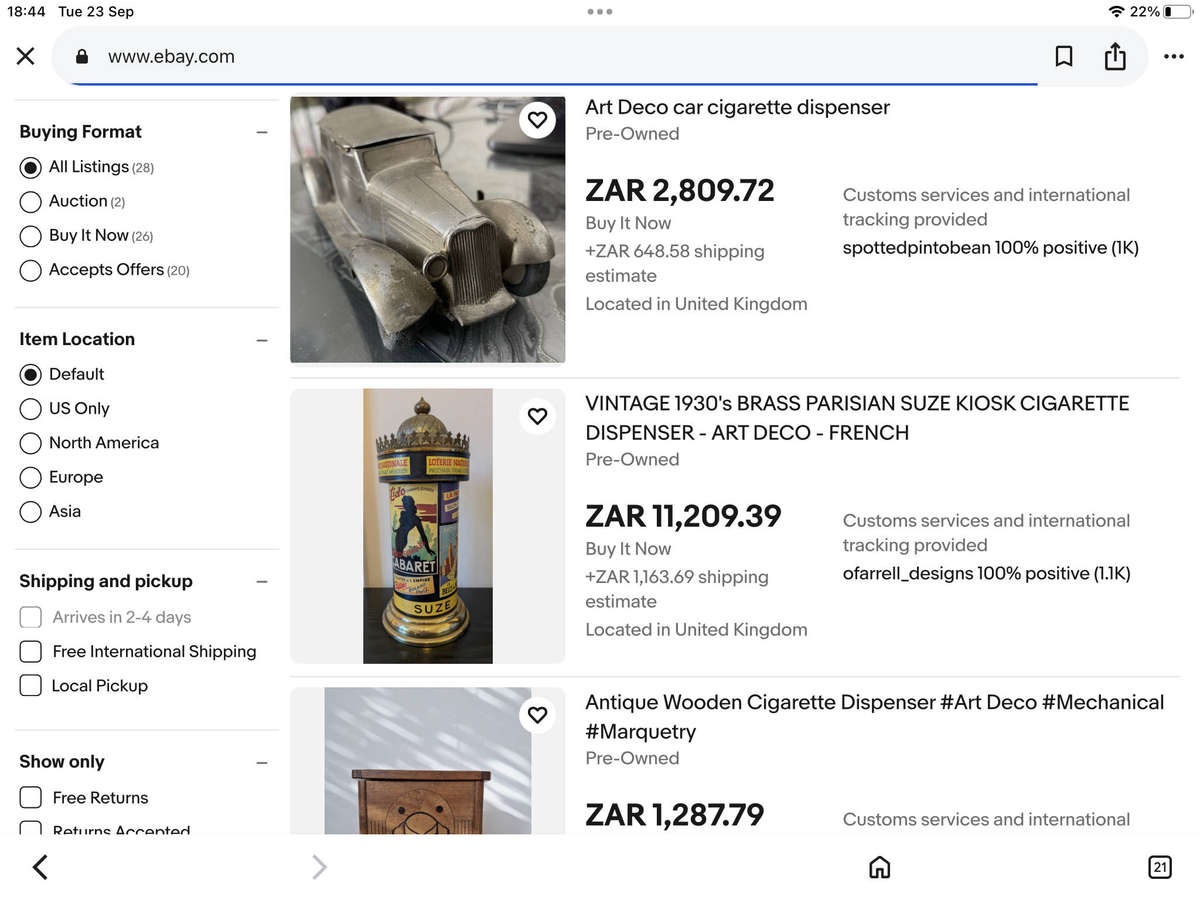The image size is (1200, 900).
Task: Open the three-dot more options menu
Action: (x=1174, y=57)
